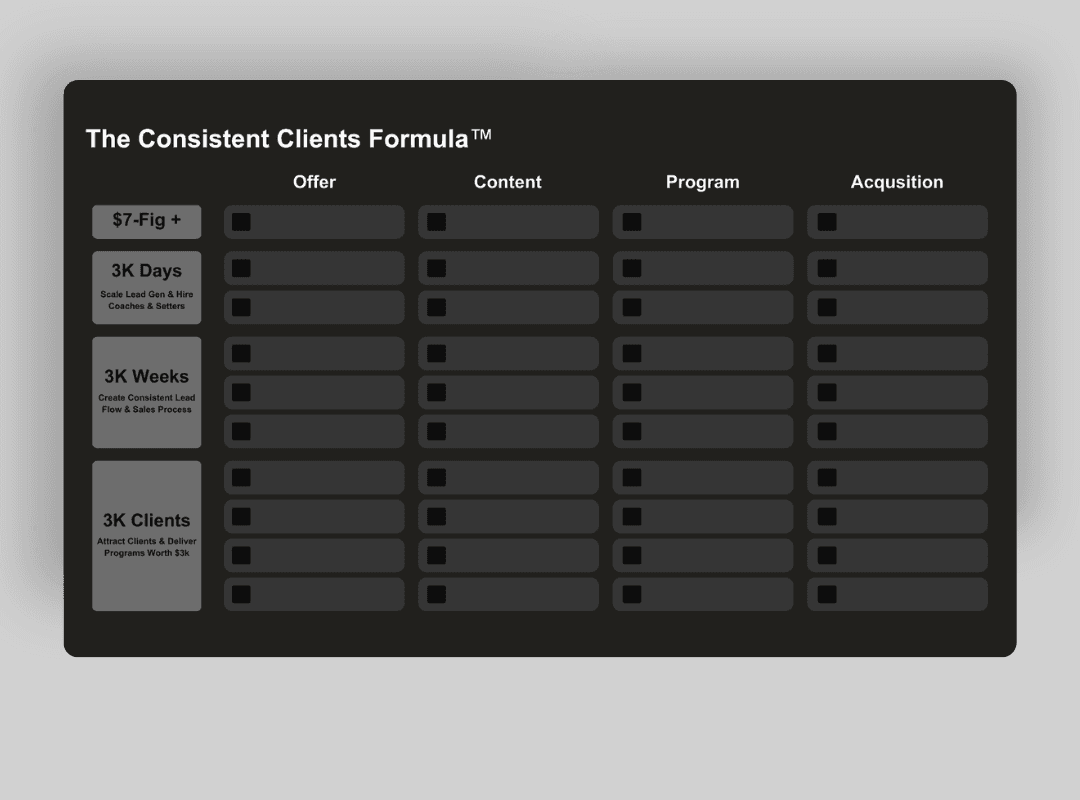Click the Offer column header

pyautogui.click(x=314, y=182)
